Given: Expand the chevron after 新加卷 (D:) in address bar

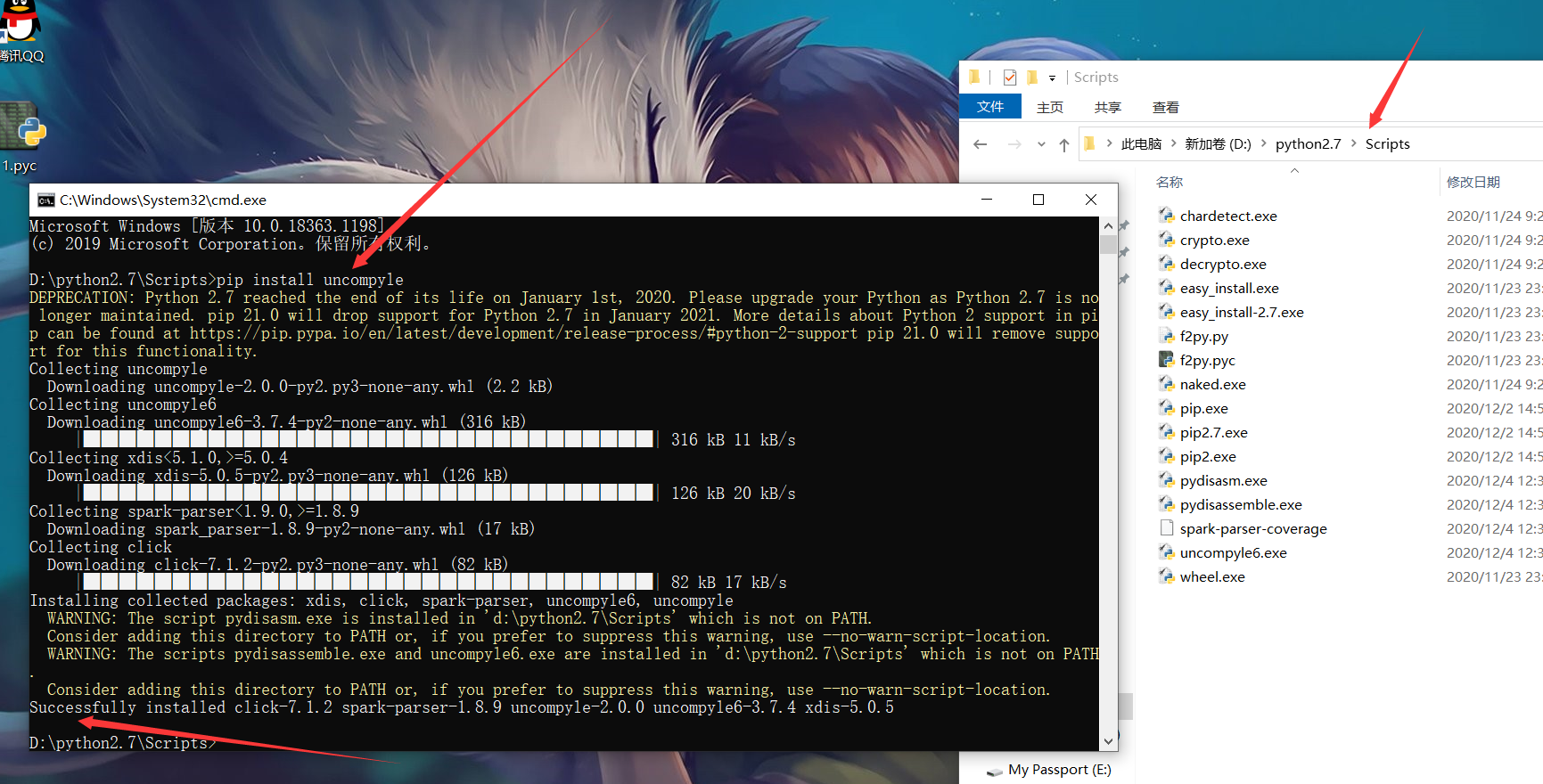Looking at the screenshot, I should coord(1263,143).
